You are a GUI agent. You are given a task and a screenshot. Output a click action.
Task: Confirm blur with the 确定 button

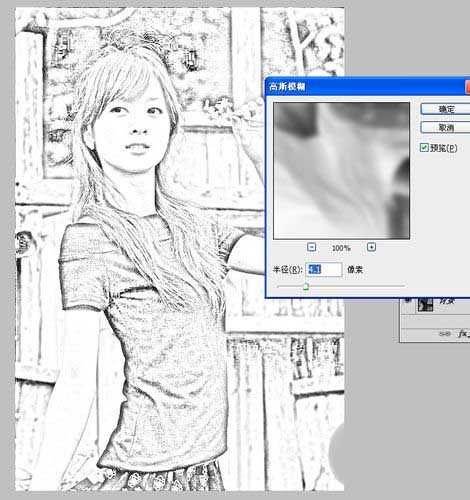445,109
